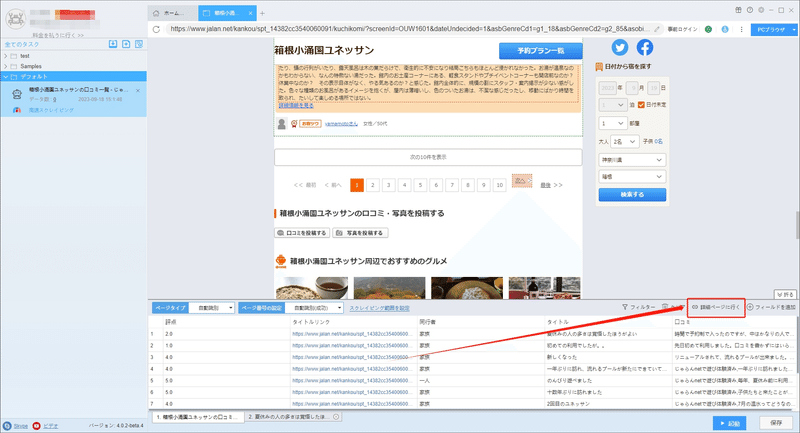Collapse data panel with 折る button

[x=785, y=294]
